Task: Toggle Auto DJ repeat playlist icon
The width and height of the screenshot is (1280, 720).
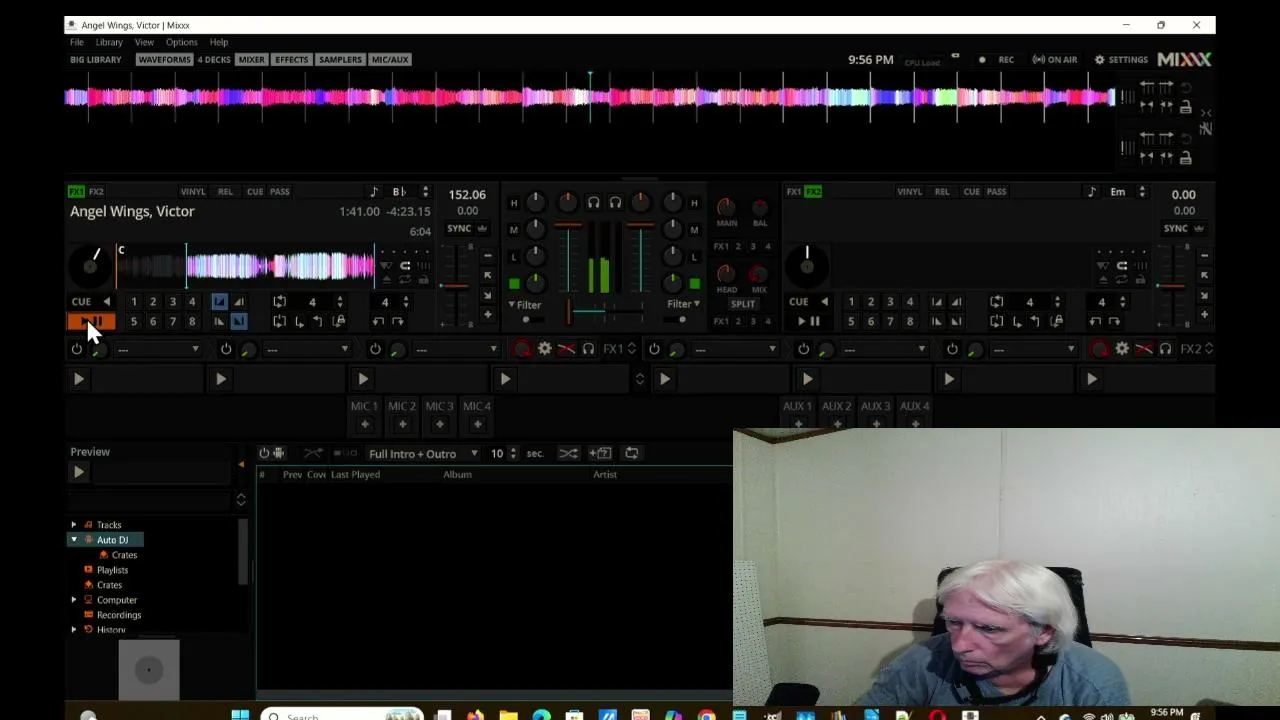Action: 632,453
